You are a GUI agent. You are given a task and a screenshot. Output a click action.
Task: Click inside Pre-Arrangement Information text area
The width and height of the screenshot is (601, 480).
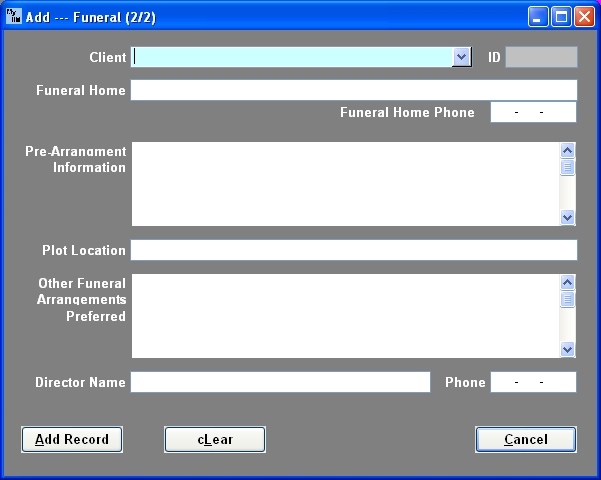coord(345,184)
